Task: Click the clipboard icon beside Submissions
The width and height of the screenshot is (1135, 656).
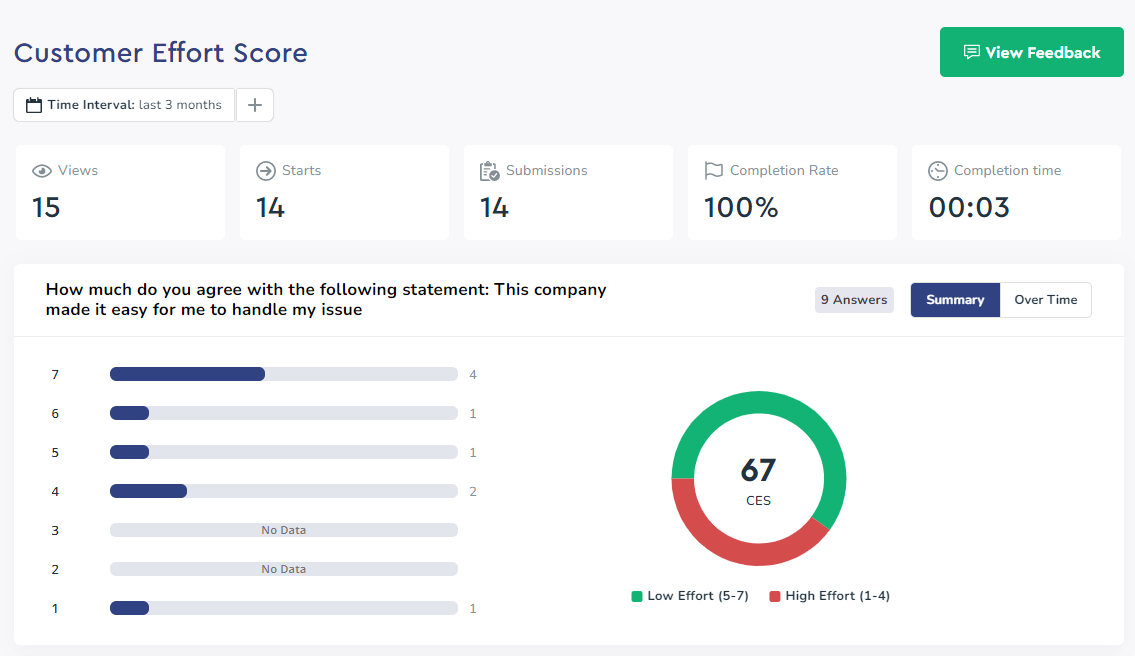Action: point(489,171)
